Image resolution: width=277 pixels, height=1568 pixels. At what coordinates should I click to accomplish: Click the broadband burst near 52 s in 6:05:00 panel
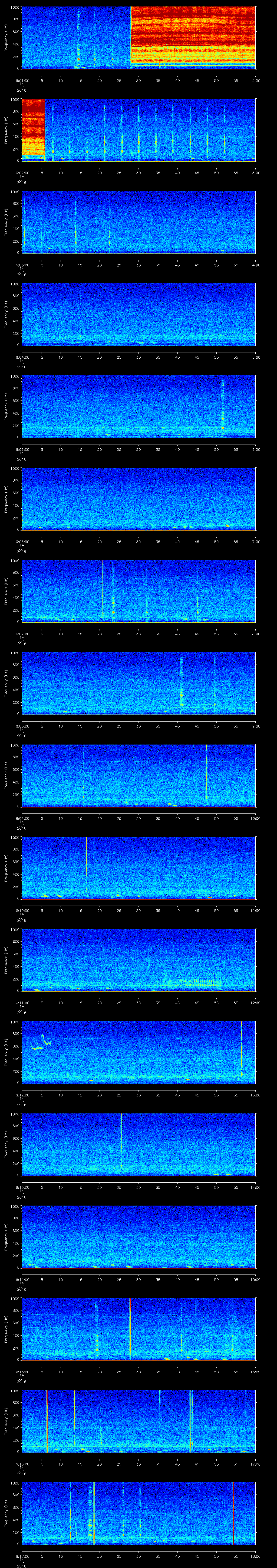223,407
